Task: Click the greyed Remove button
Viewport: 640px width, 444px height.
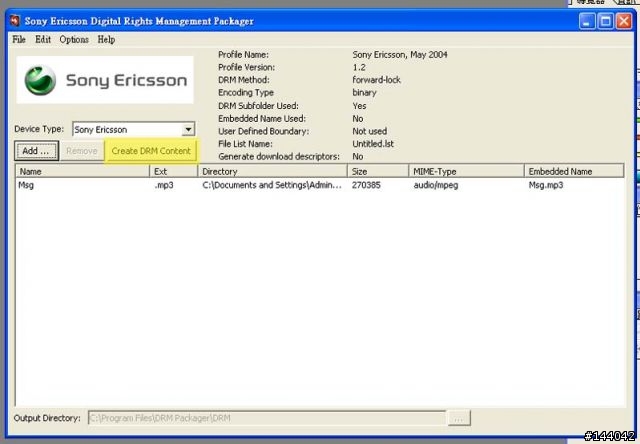Action: click(x=82, y=151)
